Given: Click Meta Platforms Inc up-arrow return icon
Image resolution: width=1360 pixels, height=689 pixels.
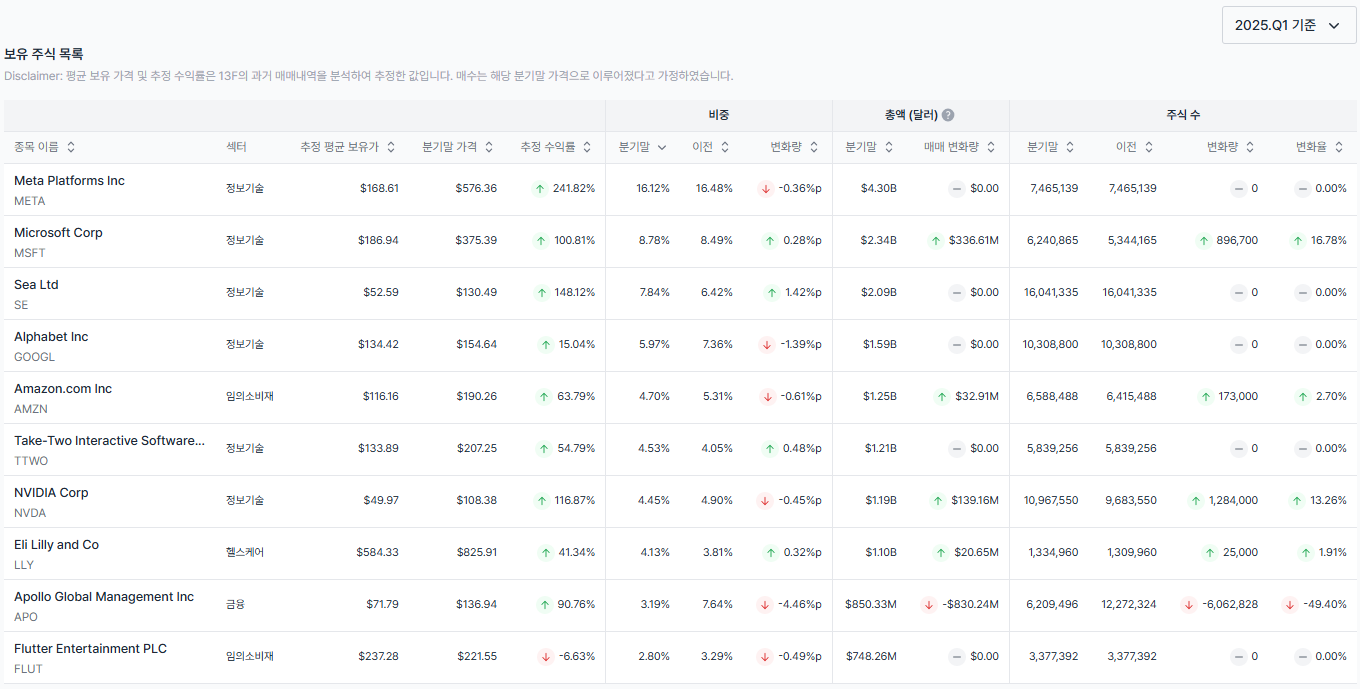Looking at the screenshot, I should 541,188.
